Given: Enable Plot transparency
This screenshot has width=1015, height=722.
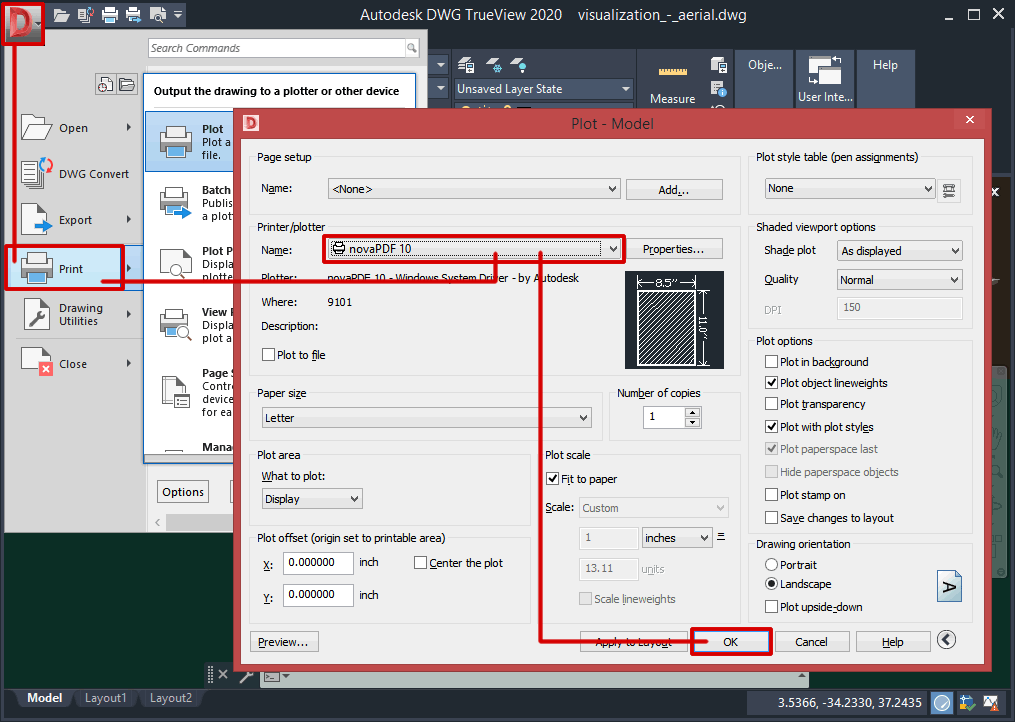Looking at the screenshot, I should tap(771, 403).
